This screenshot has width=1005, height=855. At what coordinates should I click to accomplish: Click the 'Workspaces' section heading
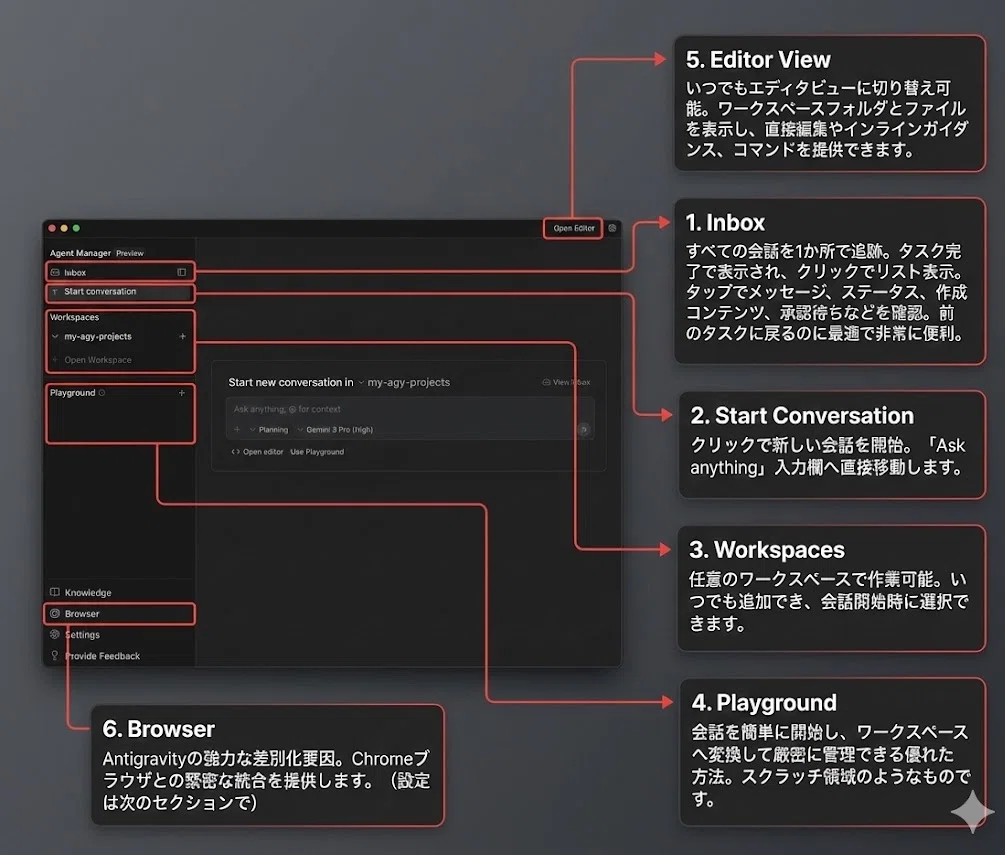[x=74, y=317]
